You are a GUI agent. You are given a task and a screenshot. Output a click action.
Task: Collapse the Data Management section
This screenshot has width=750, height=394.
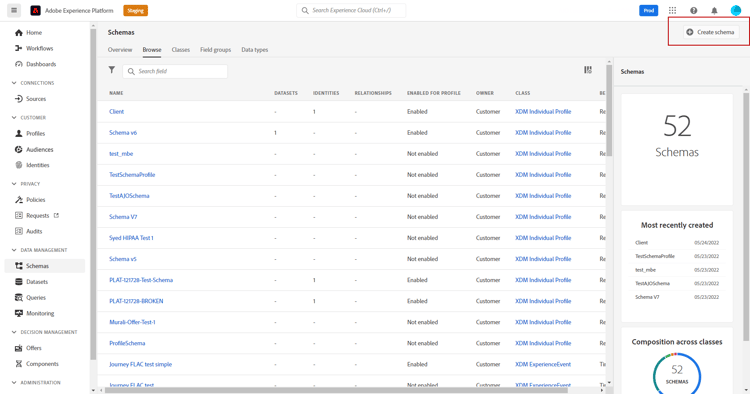tap(14, 250)
